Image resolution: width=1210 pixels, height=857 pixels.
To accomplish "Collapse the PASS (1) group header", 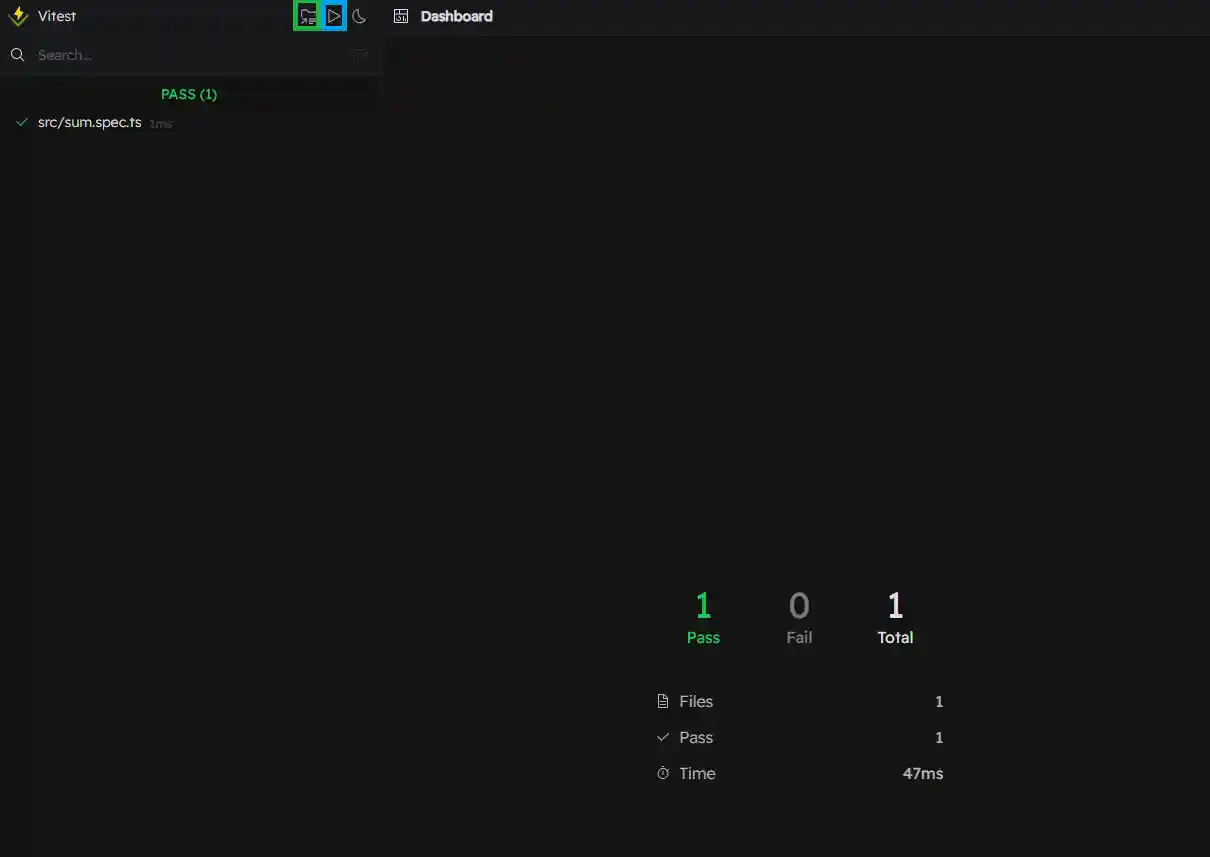I will [x=189, y=94].
